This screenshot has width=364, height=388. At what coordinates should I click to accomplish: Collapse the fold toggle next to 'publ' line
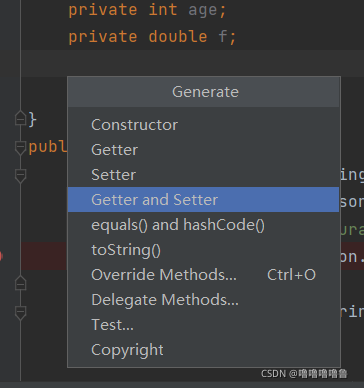(21, 148)
